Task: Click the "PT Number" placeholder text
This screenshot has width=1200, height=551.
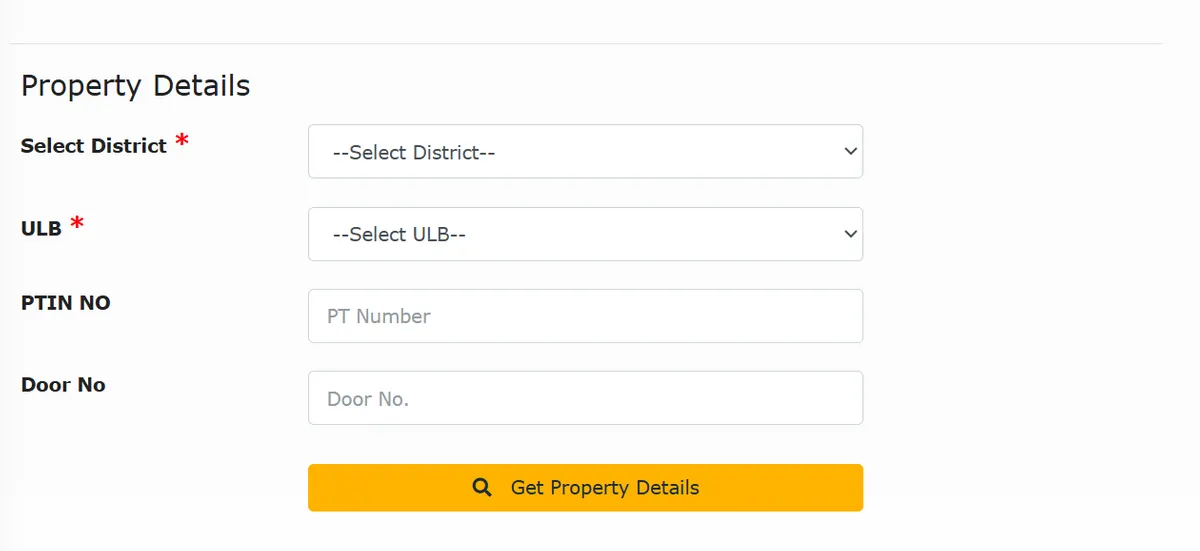Action: (378, 317)
